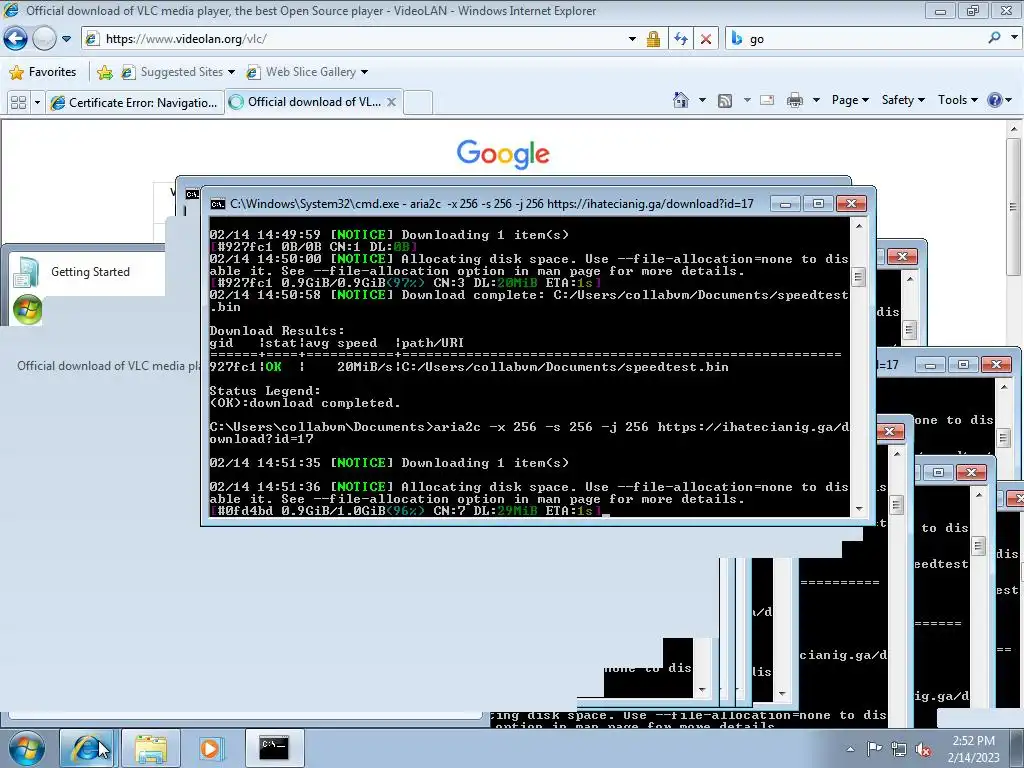This screenshot has height=768, width=1024.
Task: Click the security lock icon in address bar
Action: click(x=653, y=39)
